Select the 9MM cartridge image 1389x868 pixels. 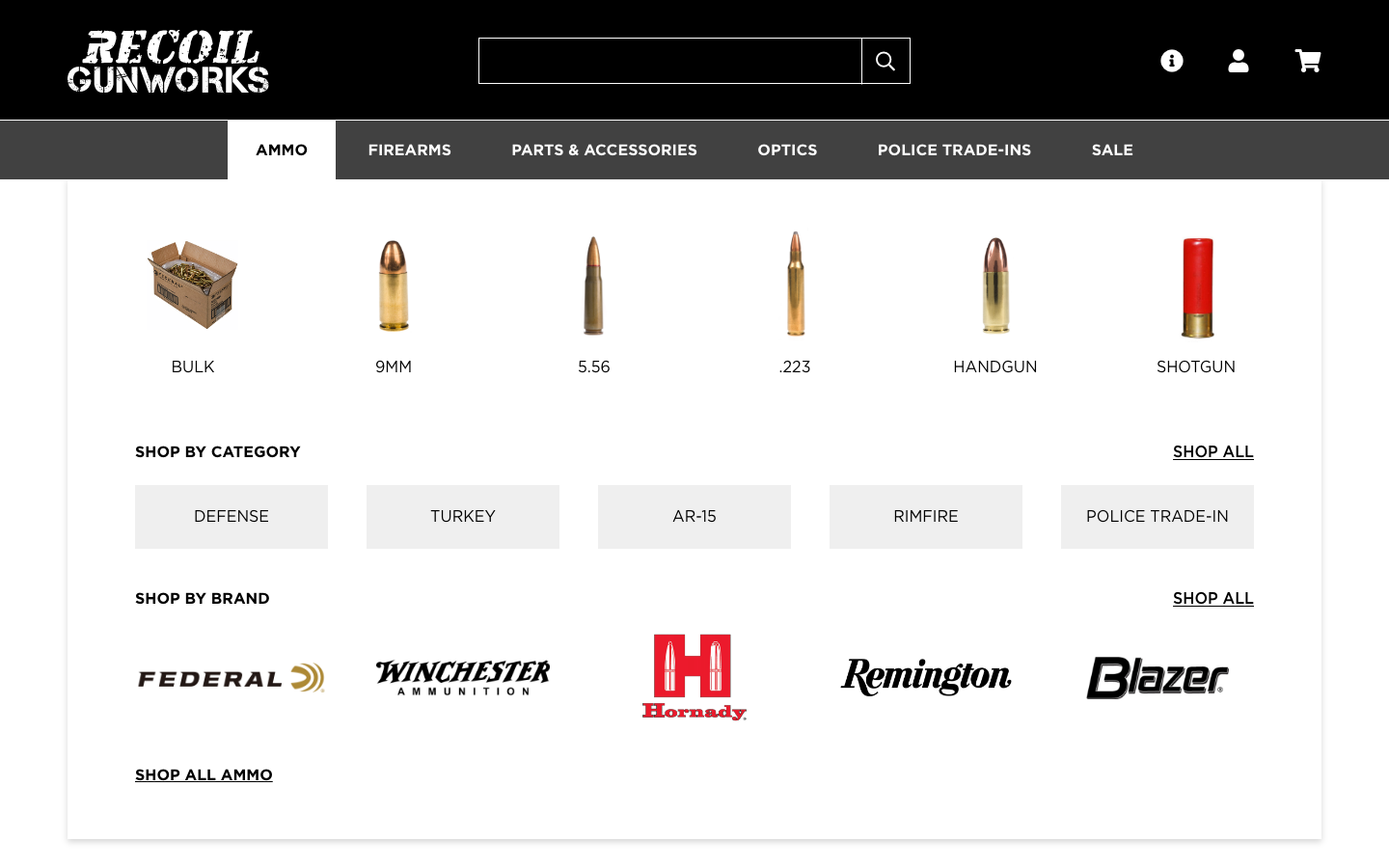(394, 285)
